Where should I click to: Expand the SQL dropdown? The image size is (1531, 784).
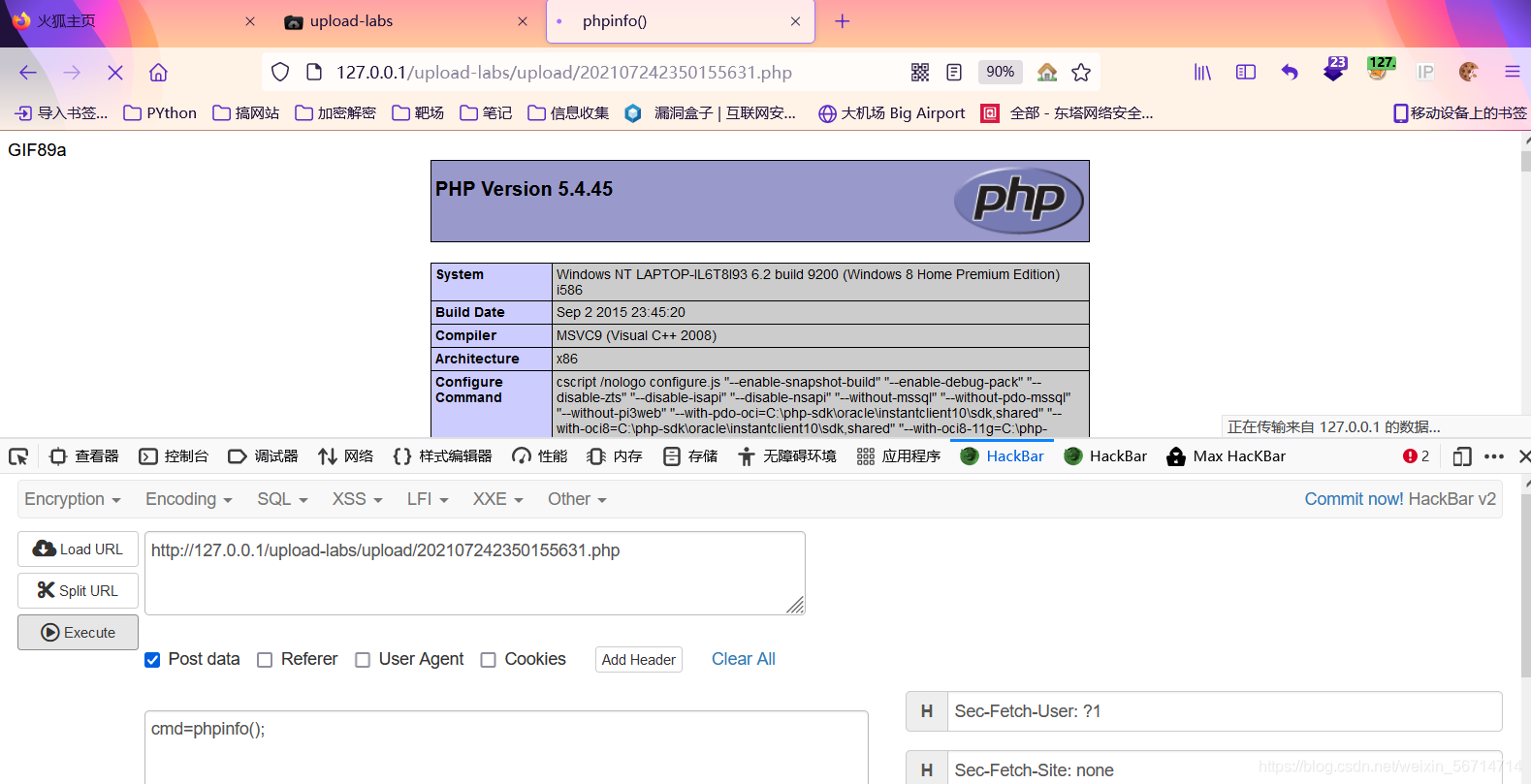coord(282,499)
